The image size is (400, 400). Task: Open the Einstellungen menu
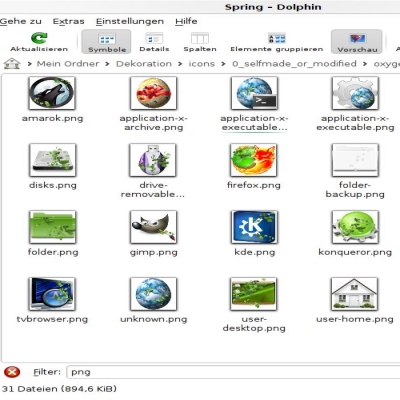pos(130,21)
